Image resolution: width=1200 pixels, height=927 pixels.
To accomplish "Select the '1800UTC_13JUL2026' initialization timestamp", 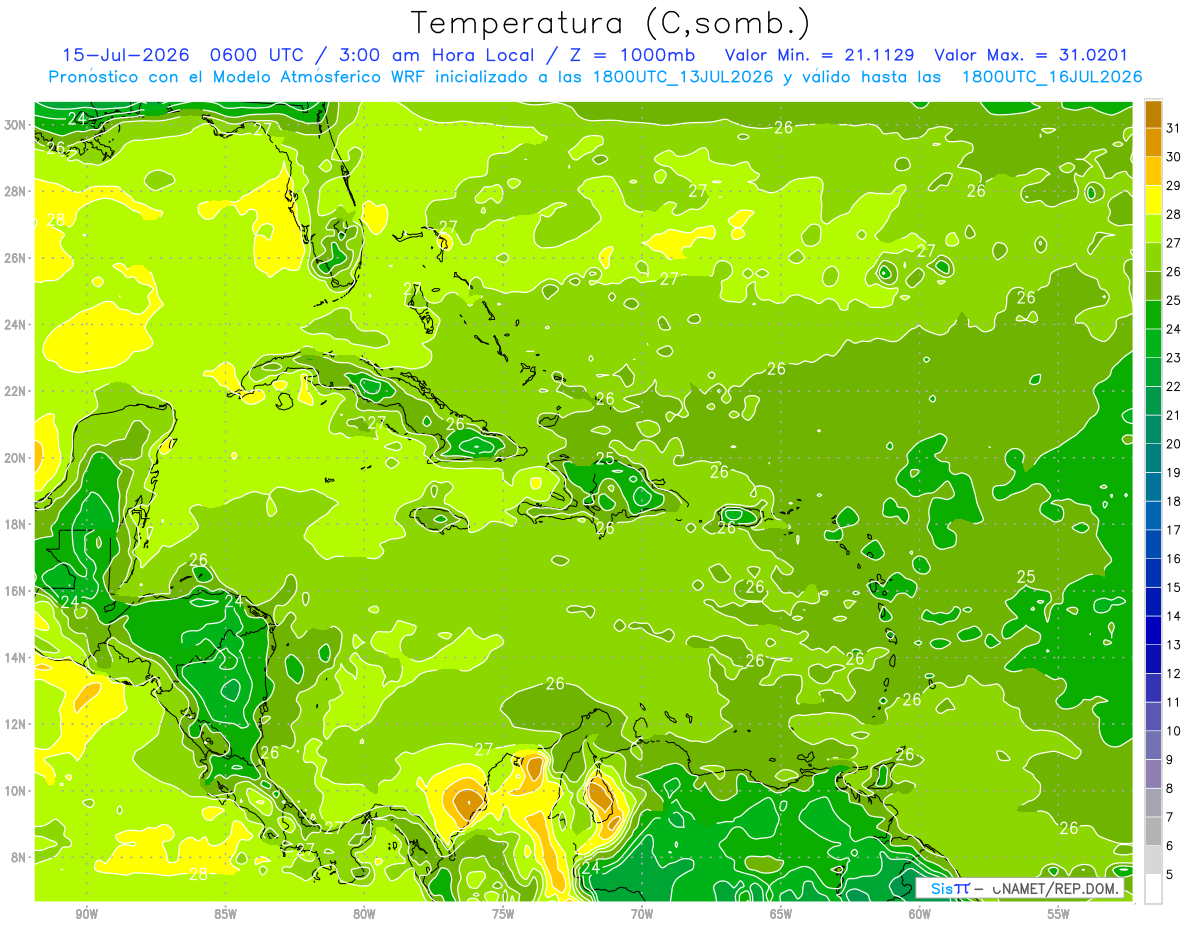I will coord(682,77).
